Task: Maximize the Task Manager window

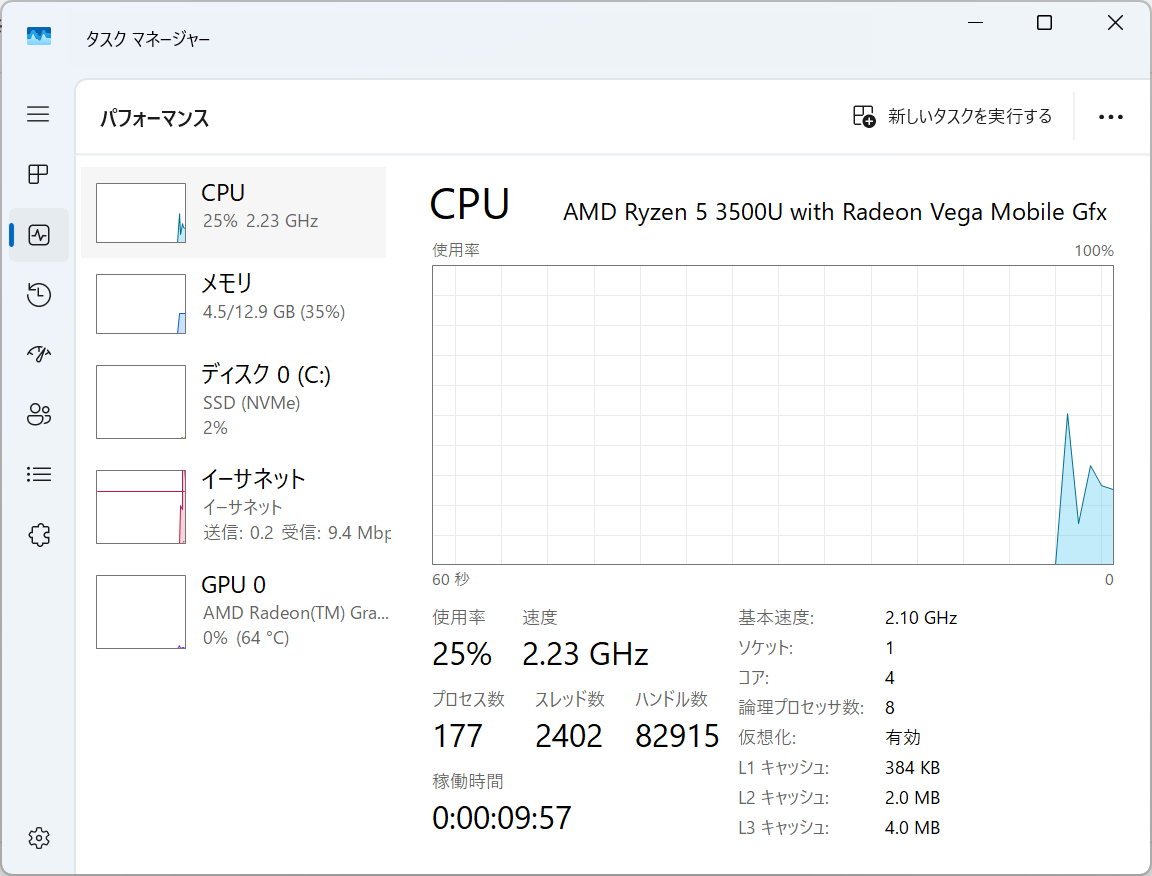Action: (1044, 23)
